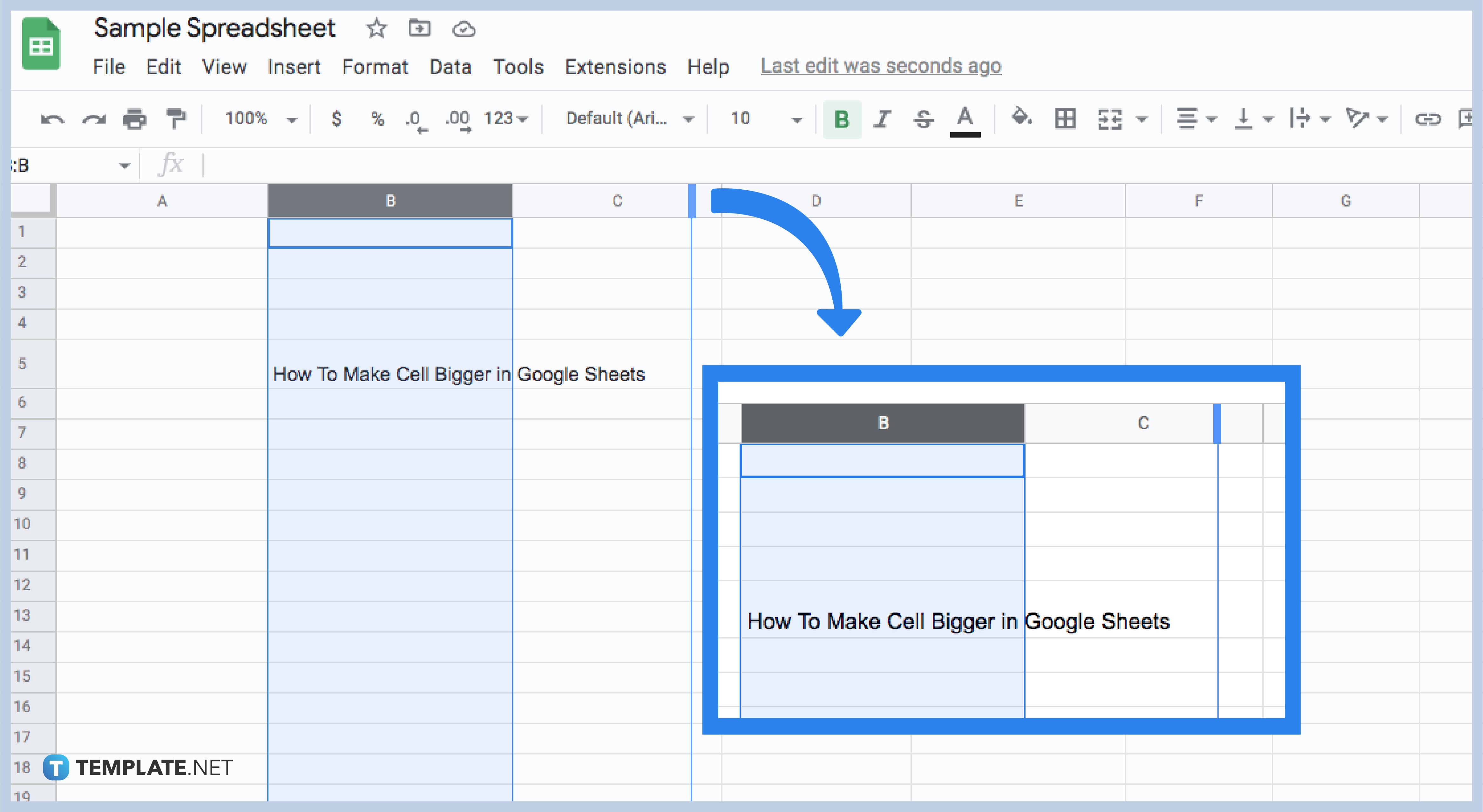Select column B header
Screen dimensions: 1483x812
click(390, 201)
